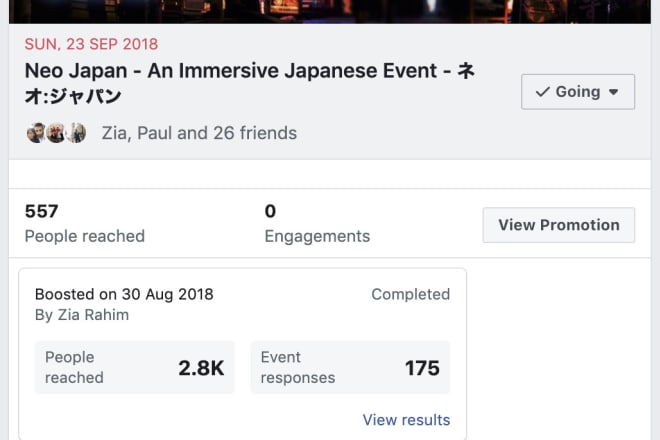Click the 557 People reached stat
660x440 pixels.
click(85, 224)
